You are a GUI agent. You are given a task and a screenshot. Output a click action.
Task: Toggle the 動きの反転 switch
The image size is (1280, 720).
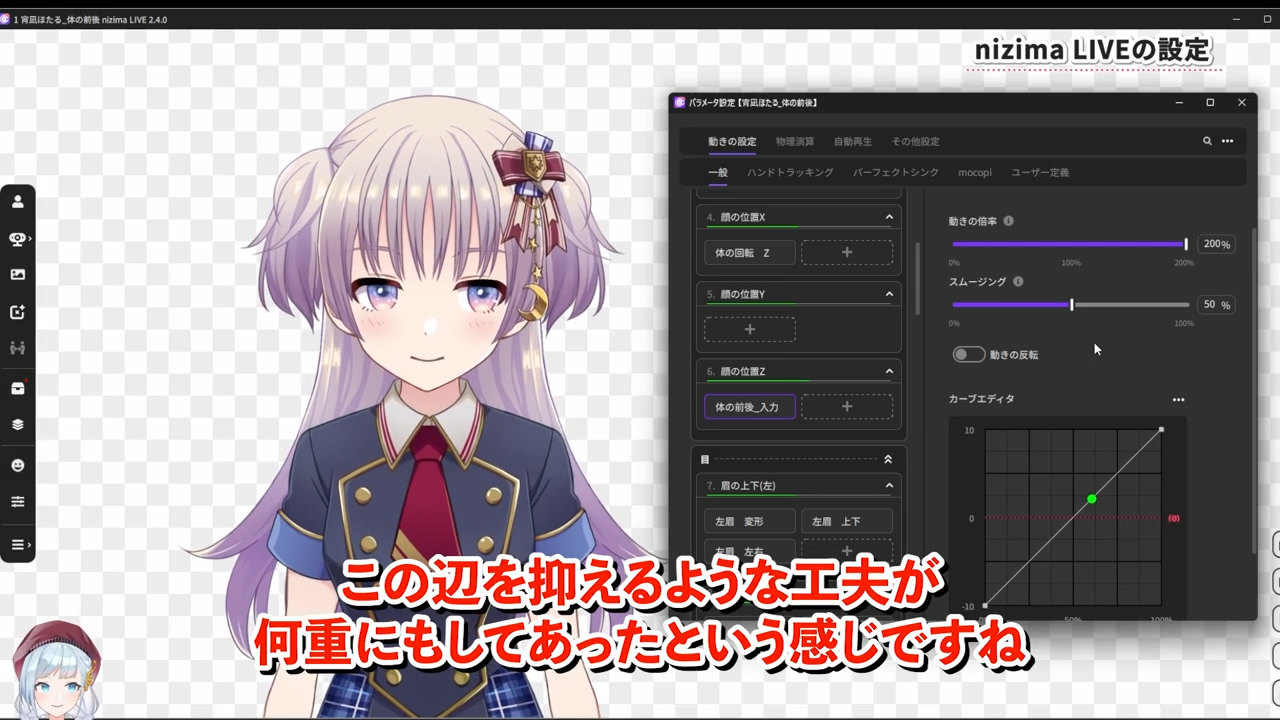[x=968, y=355]
